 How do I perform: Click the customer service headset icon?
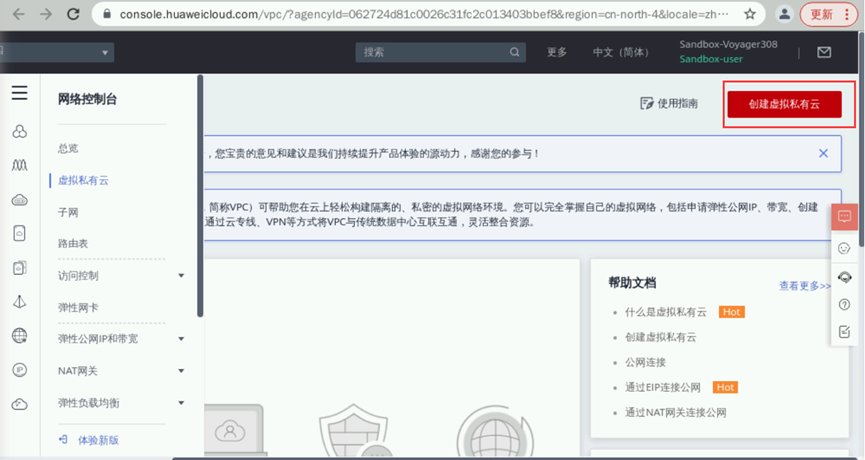click(x=844, y=276)
